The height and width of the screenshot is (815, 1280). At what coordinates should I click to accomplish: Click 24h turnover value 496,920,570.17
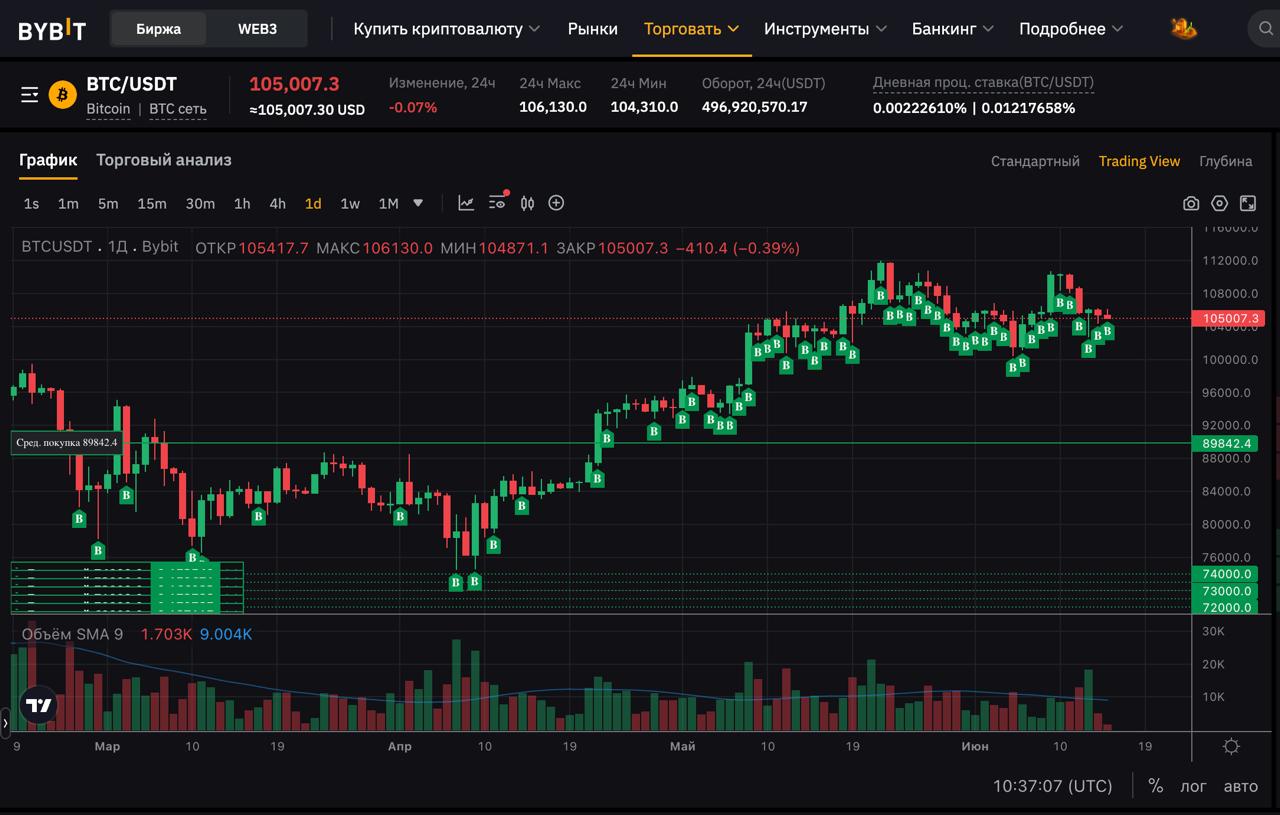(x=754, y=107)
